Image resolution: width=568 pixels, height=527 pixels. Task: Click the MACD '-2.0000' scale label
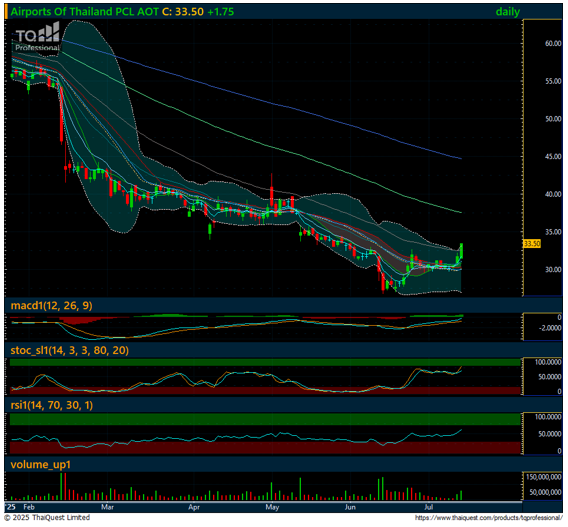pyautogui.click(x=550, y=328)
